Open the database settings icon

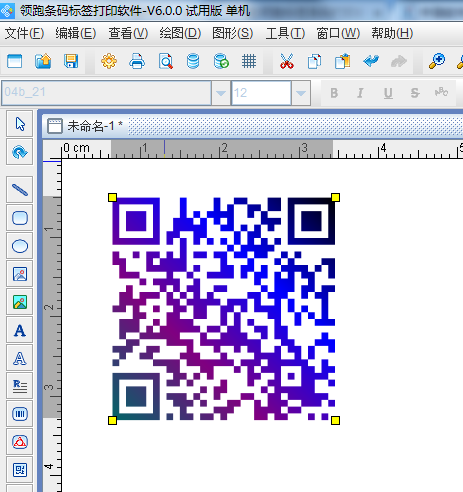coord(193,61)
